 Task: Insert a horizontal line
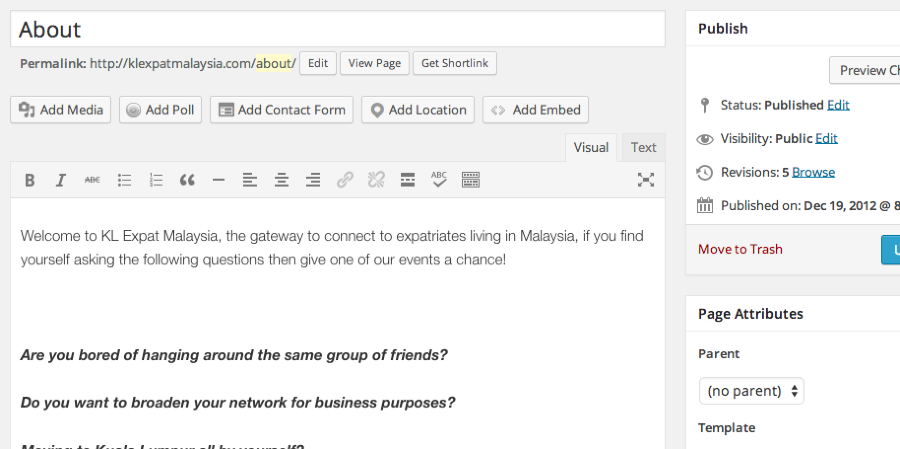tap(218, 180)
